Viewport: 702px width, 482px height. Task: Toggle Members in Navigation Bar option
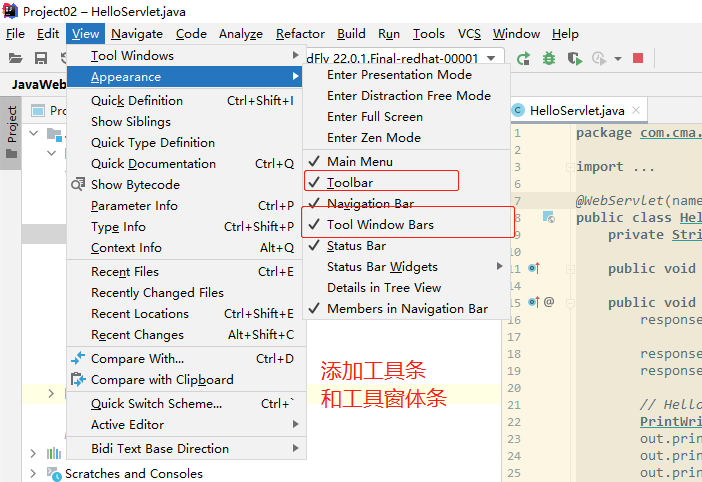407,308
